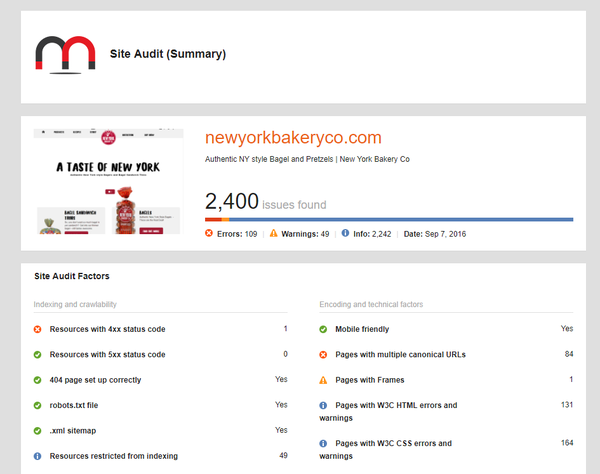Click info icon beside W3C CSS errors
The width and height of the screenshot is (600, 474).
pos(323,443)
